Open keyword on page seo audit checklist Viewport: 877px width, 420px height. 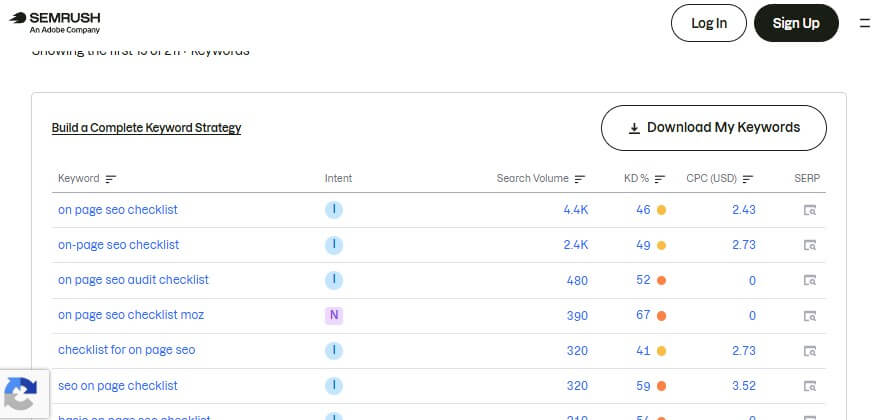133,280
